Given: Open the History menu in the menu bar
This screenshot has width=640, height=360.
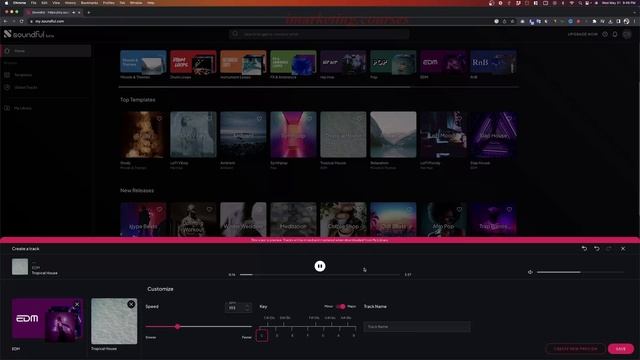Looking at the screenshot, I should [70, 3].
